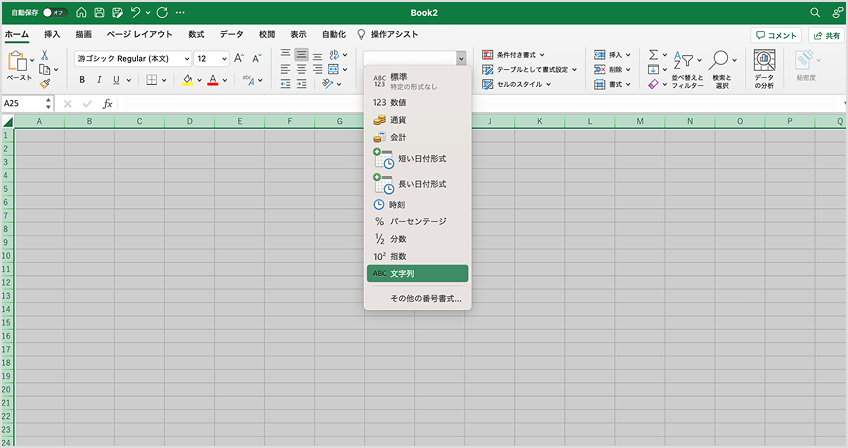The height and width of the screenshot is (448, 848).
Task: Open 条件付き書式 dropdown
Action: coord(514,55)
